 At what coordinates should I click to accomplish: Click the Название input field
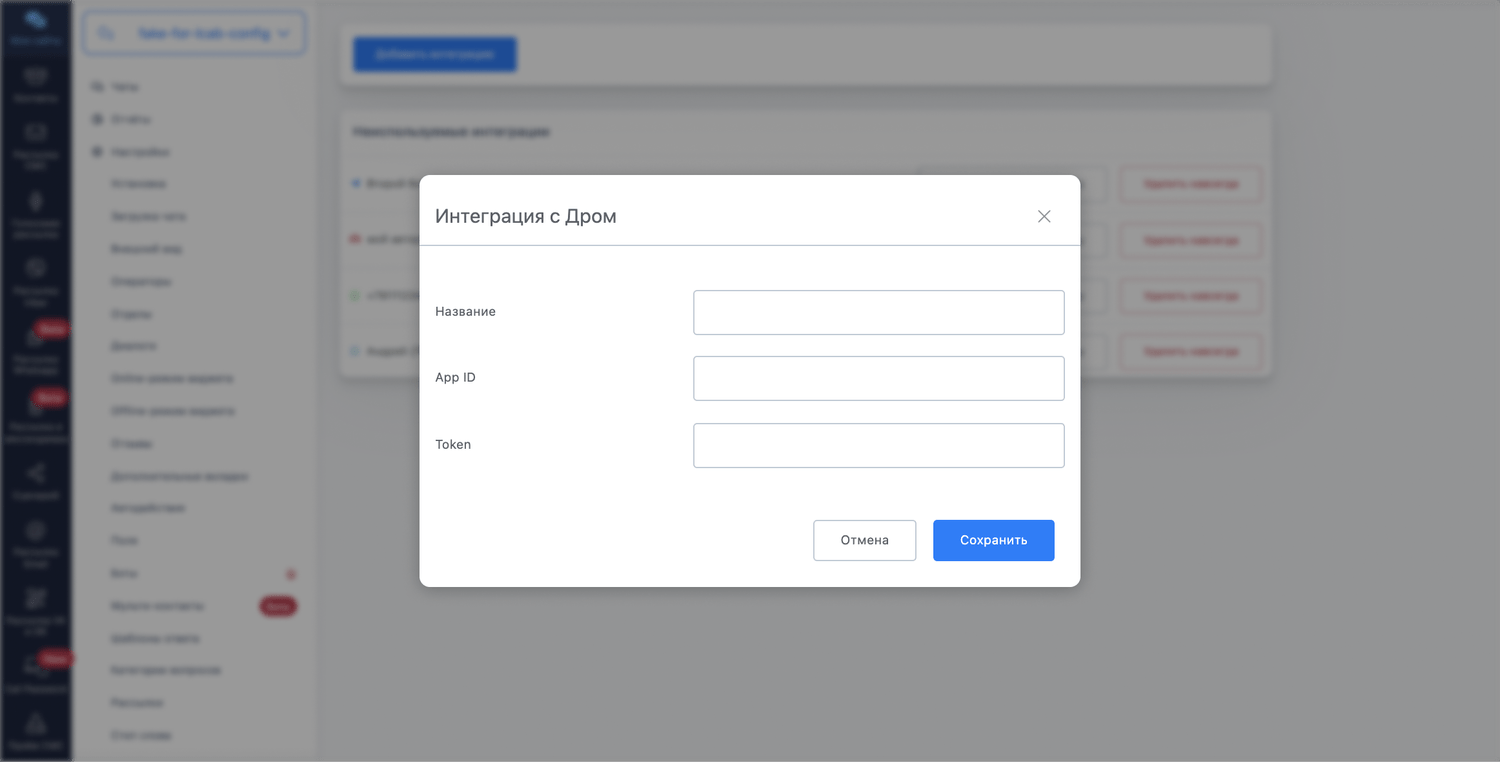click(879, 312)
